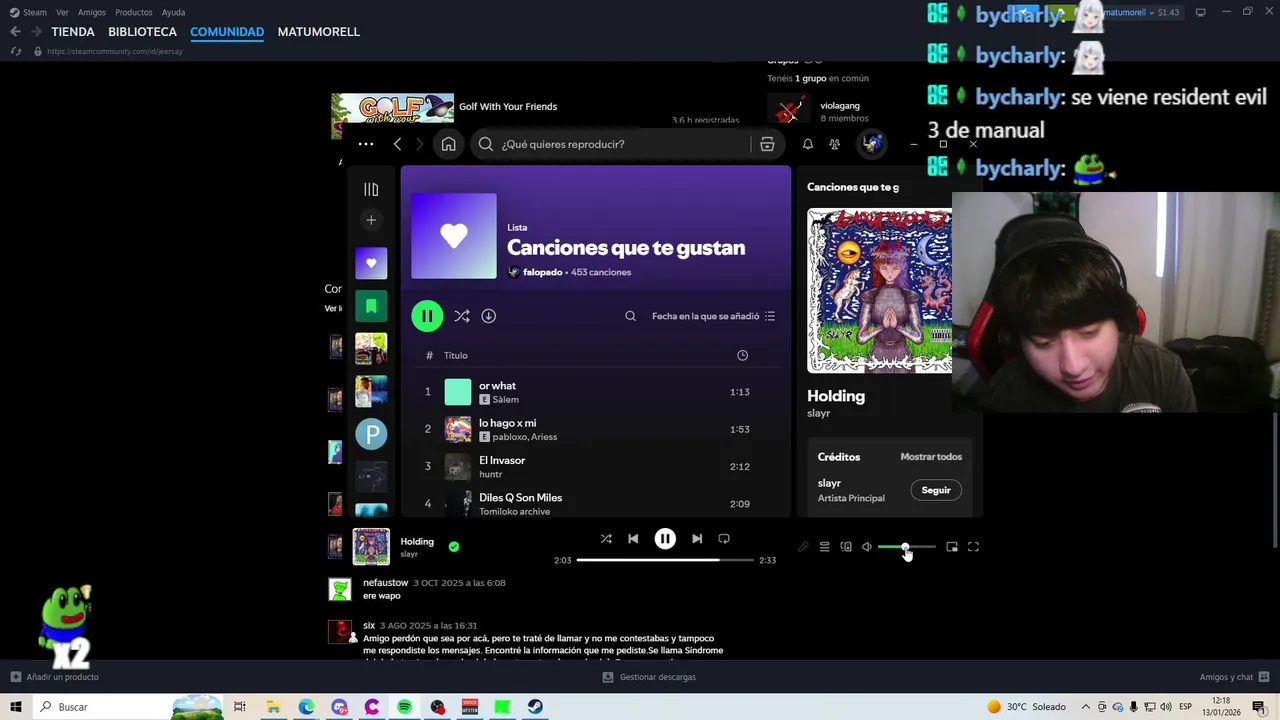Screen dimensions: 1280x720
Task: Open Windows Start menu
Action: pyautogui.click(x=15, y=707)
